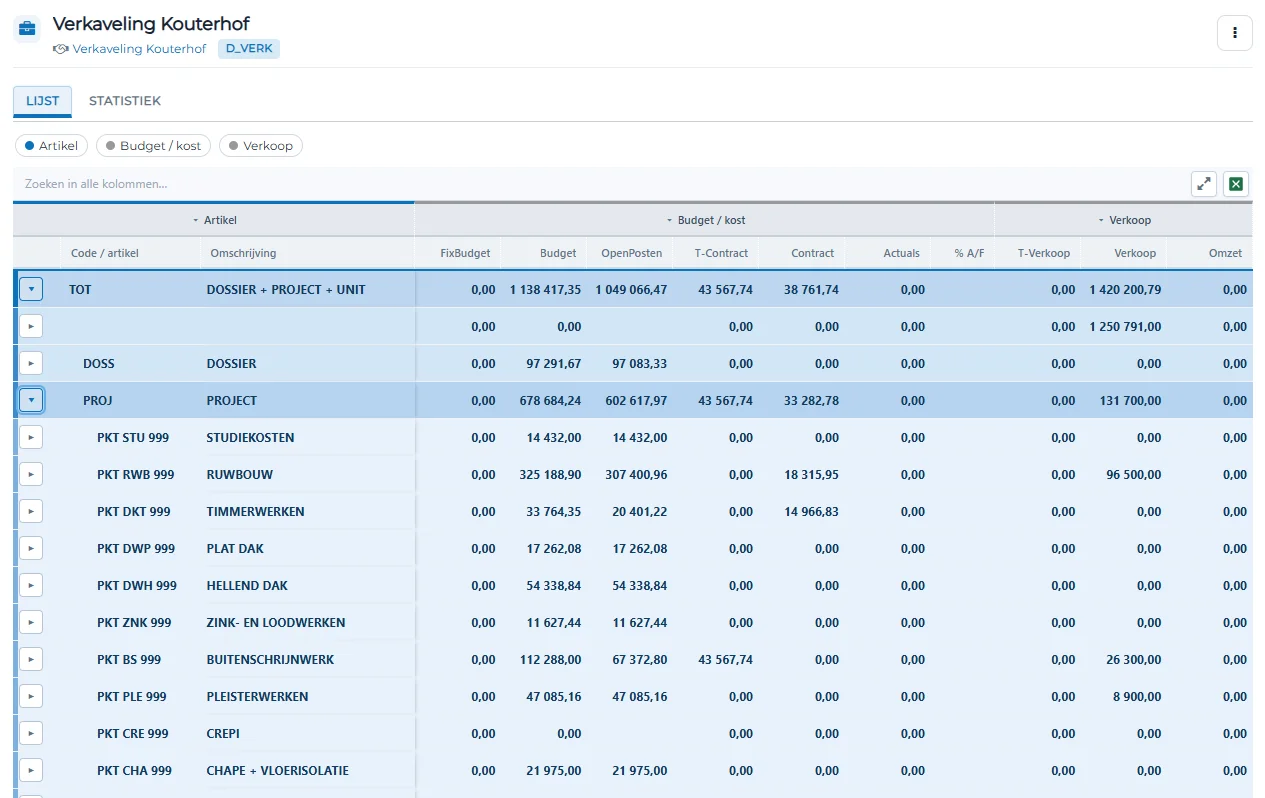Toggle the Budget / kost column chip
Screen dimensions: 1265x798
(153, 146)
